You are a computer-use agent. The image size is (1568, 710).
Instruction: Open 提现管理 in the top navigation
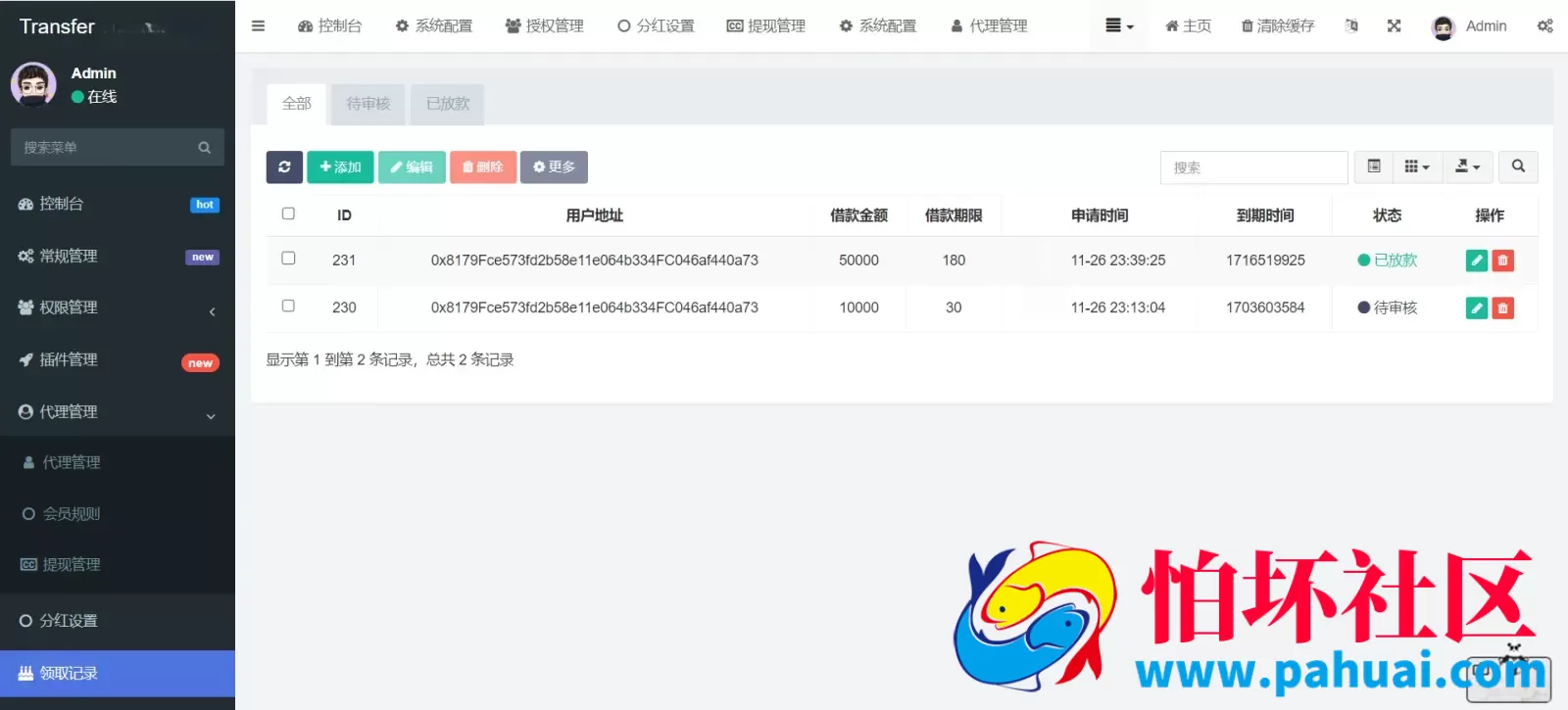pos(766,26)
